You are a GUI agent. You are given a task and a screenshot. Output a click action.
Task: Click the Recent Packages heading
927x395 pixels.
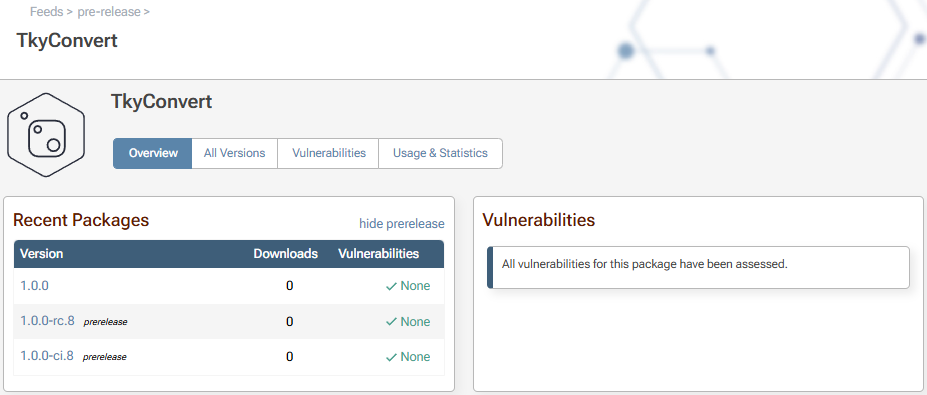[x=81, y=221]
